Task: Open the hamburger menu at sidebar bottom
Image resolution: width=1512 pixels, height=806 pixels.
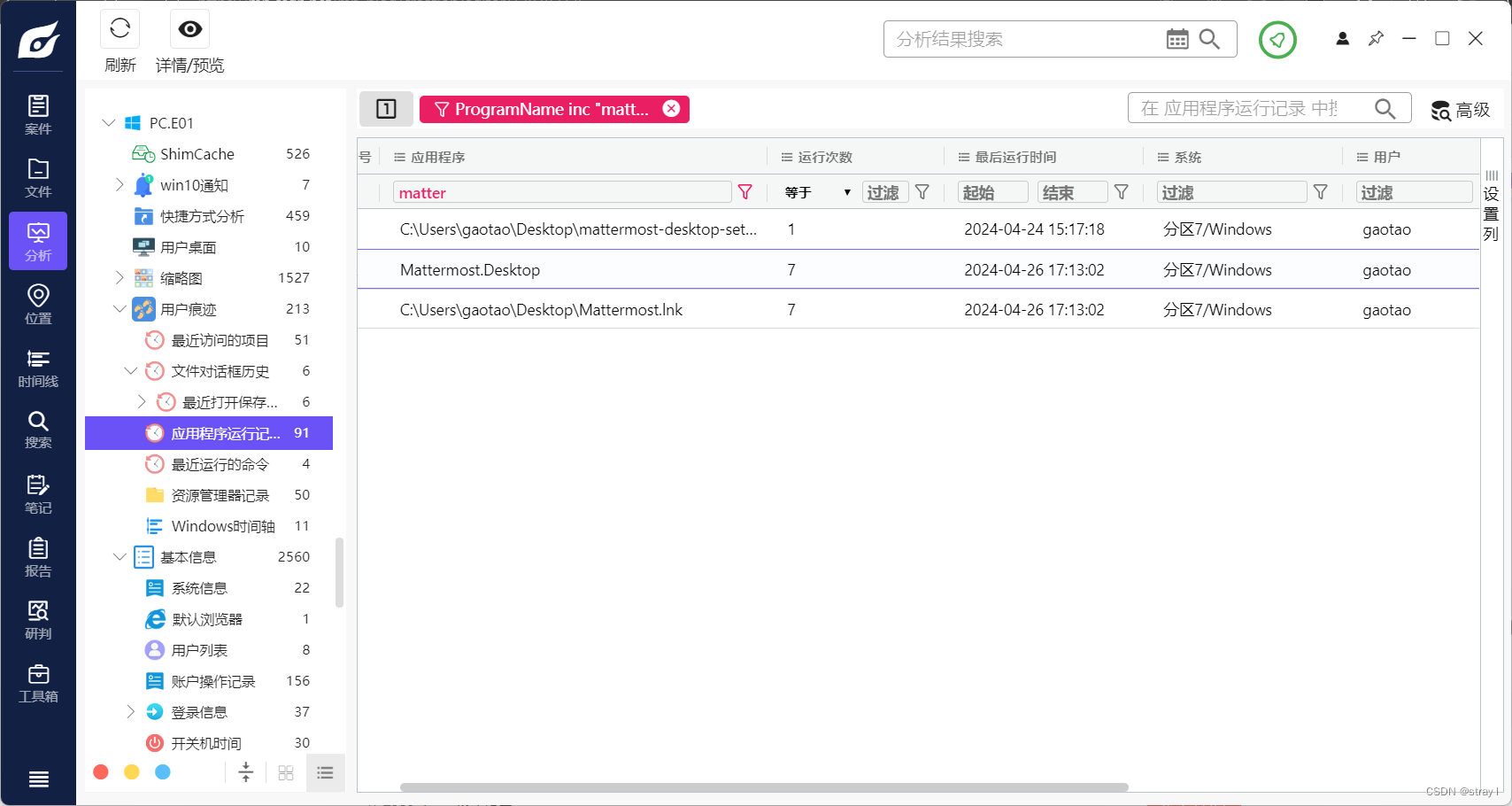Action: pos(38,779)
